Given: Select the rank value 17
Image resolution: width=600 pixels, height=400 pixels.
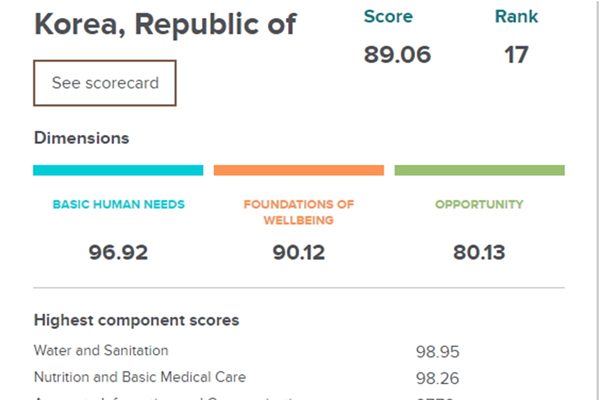Looking at the screenshot, I should [x=516, y=54].
